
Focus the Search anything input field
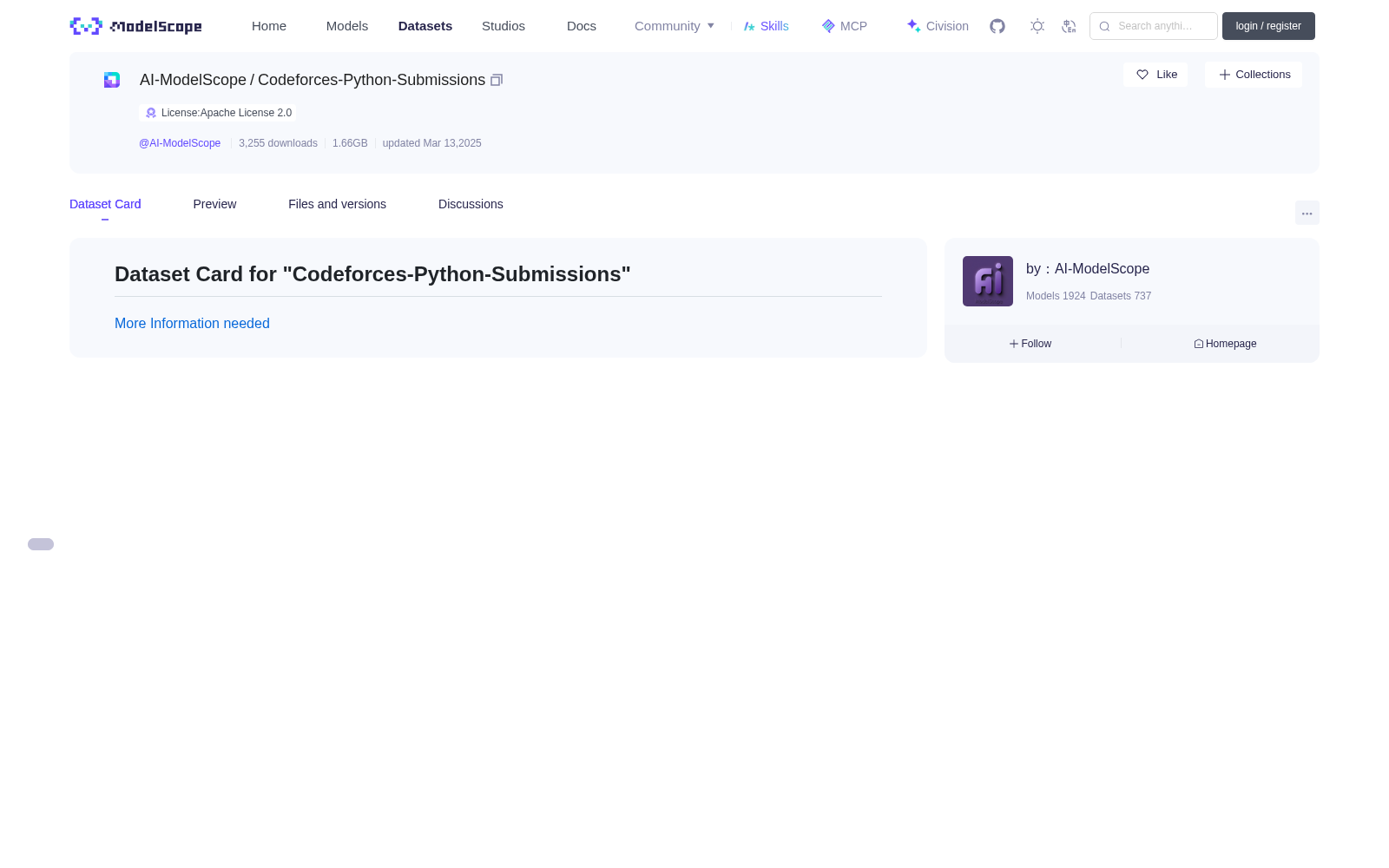click(x=1154, y=26)
